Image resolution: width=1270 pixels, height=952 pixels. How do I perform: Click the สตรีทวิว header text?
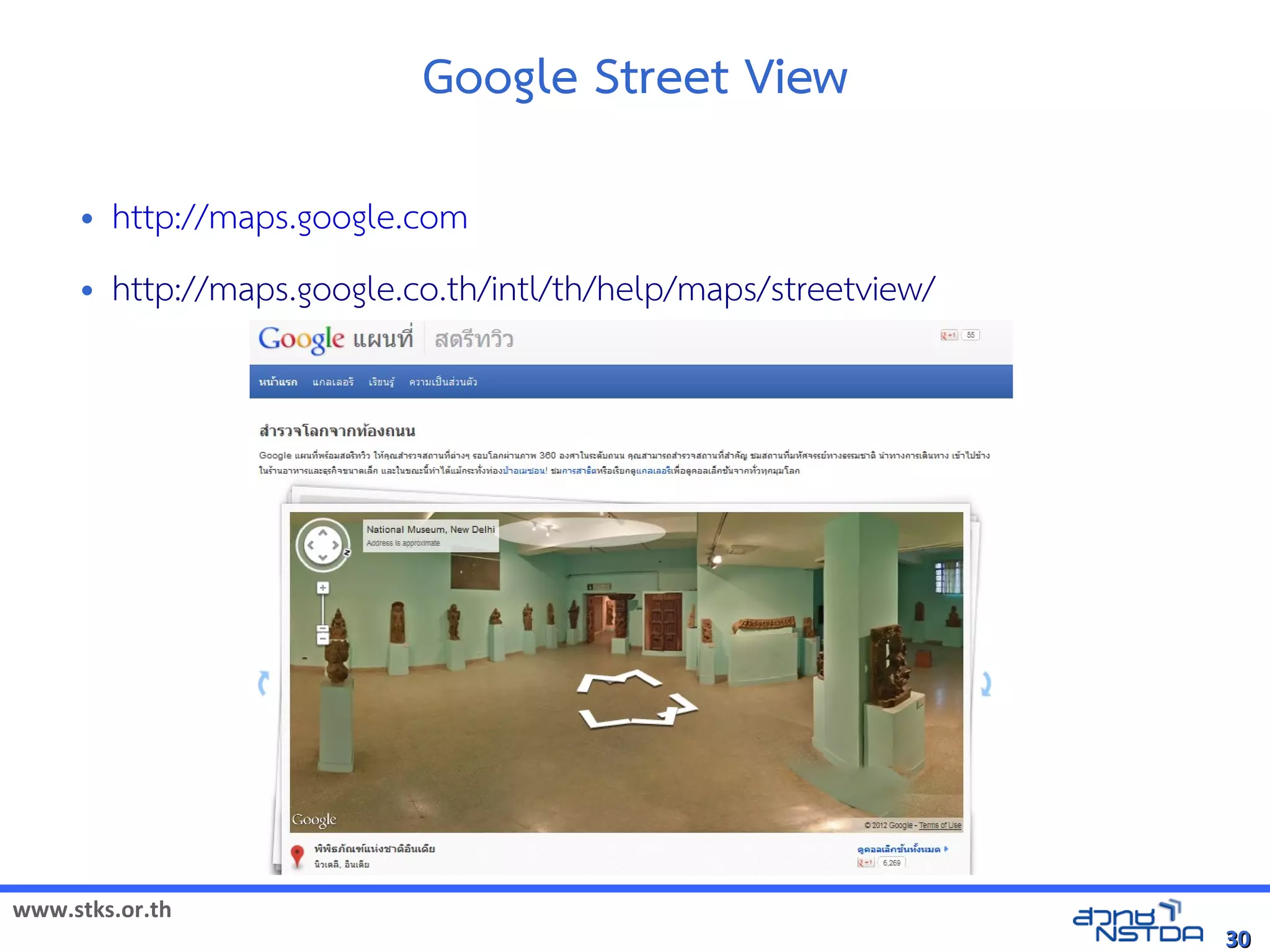[x=474, y=340]
